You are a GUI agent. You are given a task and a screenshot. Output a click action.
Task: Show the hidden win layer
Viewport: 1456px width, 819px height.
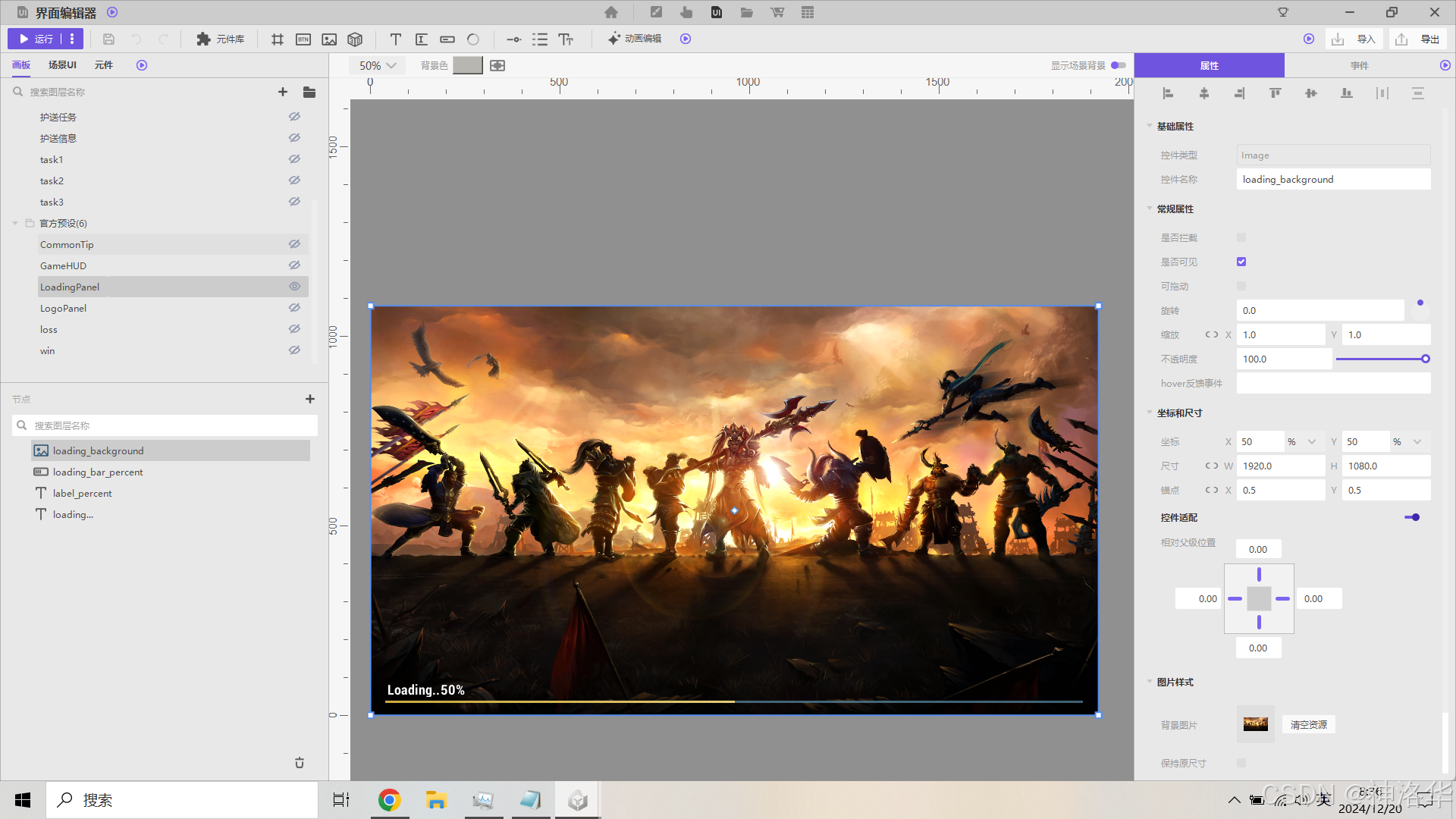click(295, 350)
